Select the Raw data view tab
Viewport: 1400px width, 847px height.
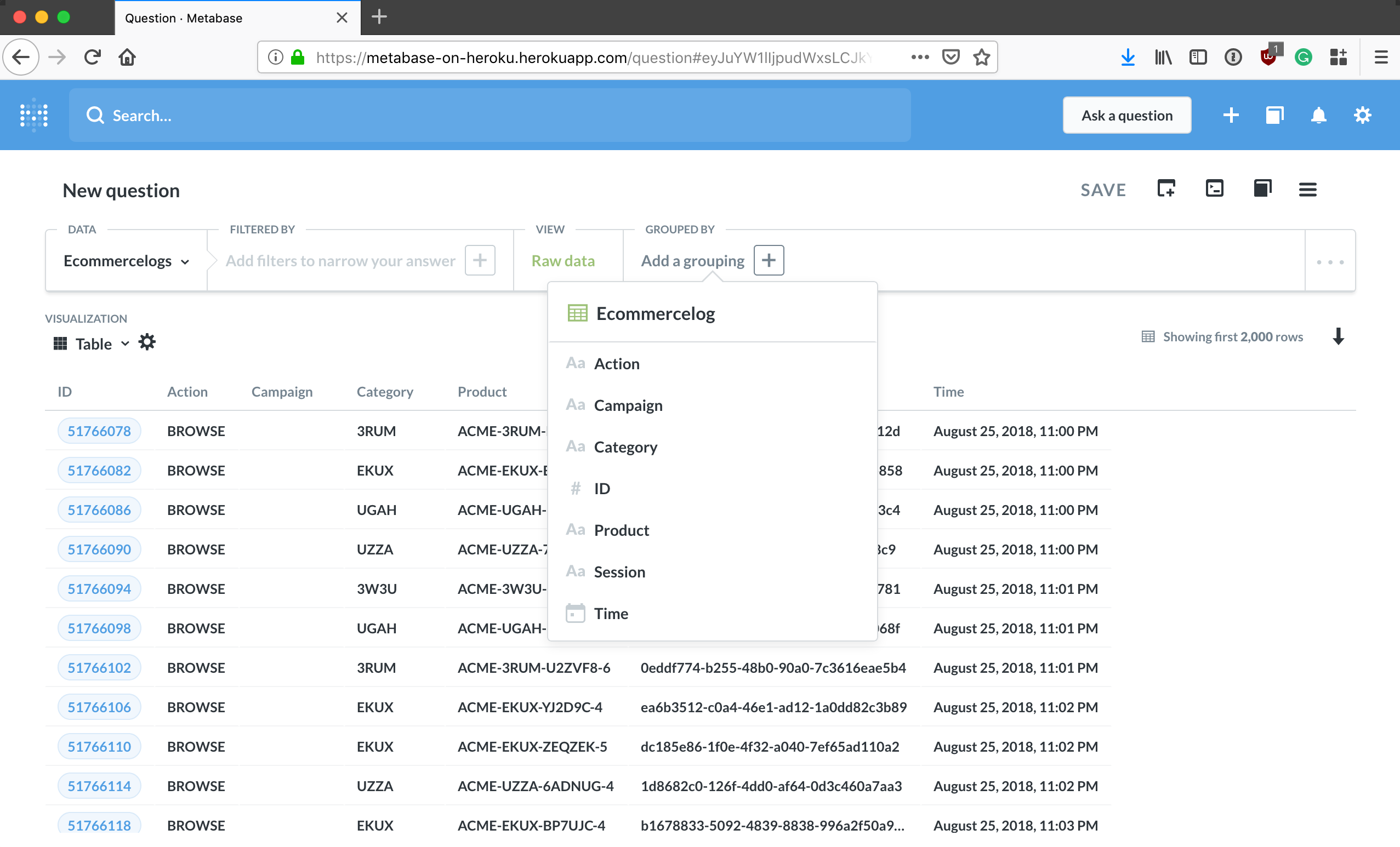563,260
